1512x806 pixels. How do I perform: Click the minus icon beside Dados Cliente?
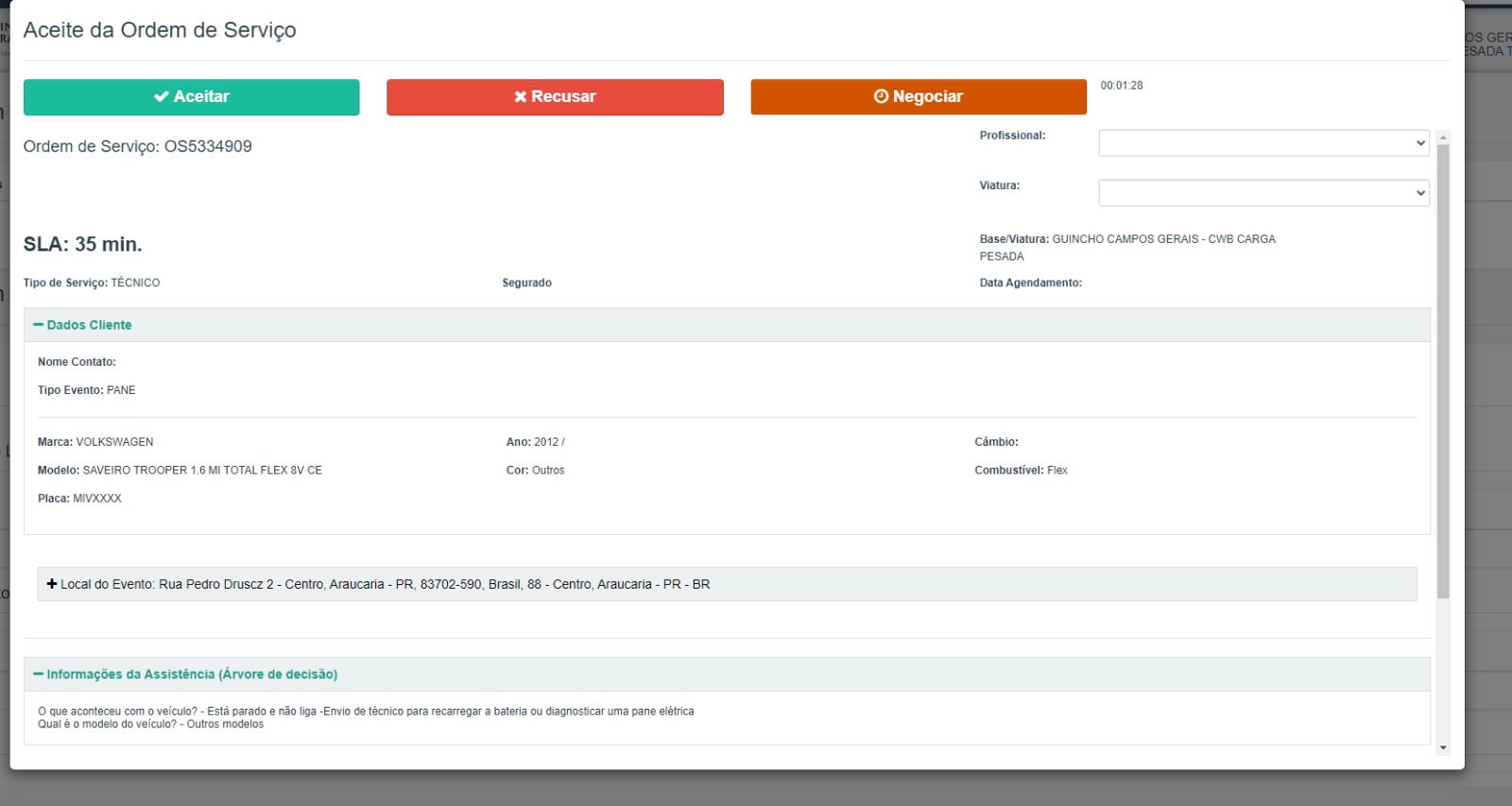[38, 325]
